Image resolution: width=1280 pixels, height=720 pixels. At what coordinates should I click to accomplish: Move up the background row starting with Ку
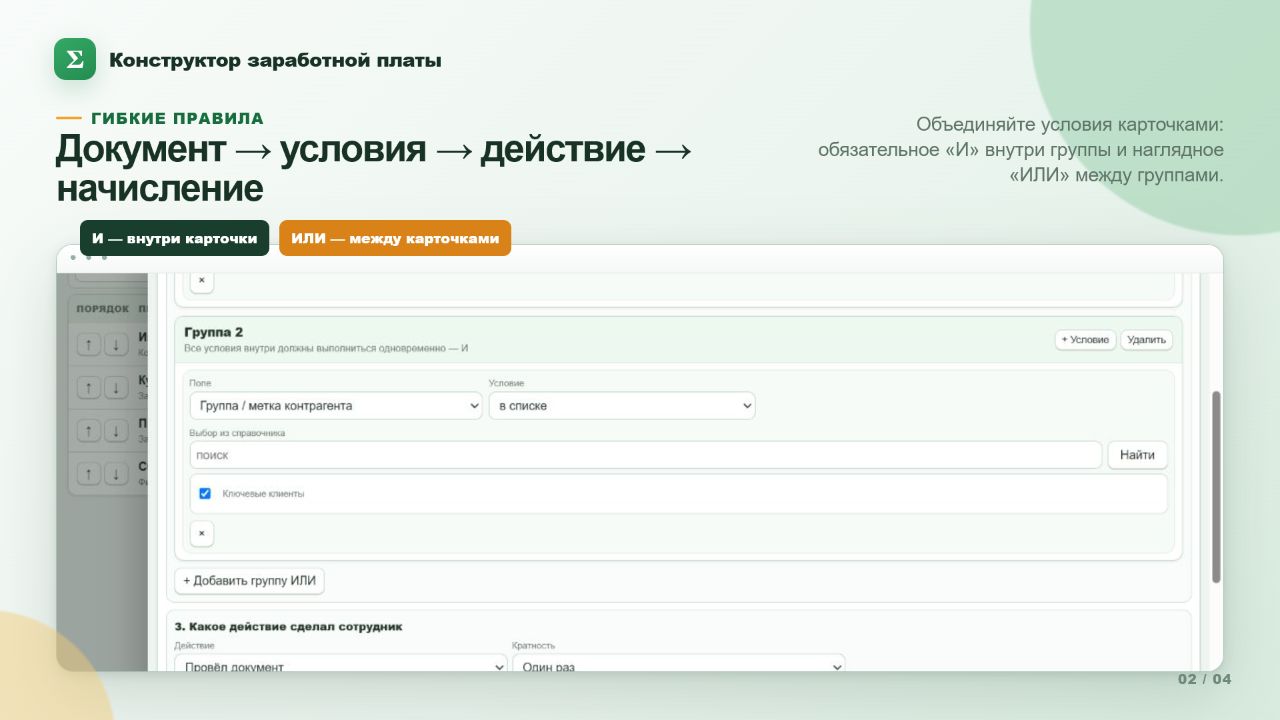tap(89, 387)
